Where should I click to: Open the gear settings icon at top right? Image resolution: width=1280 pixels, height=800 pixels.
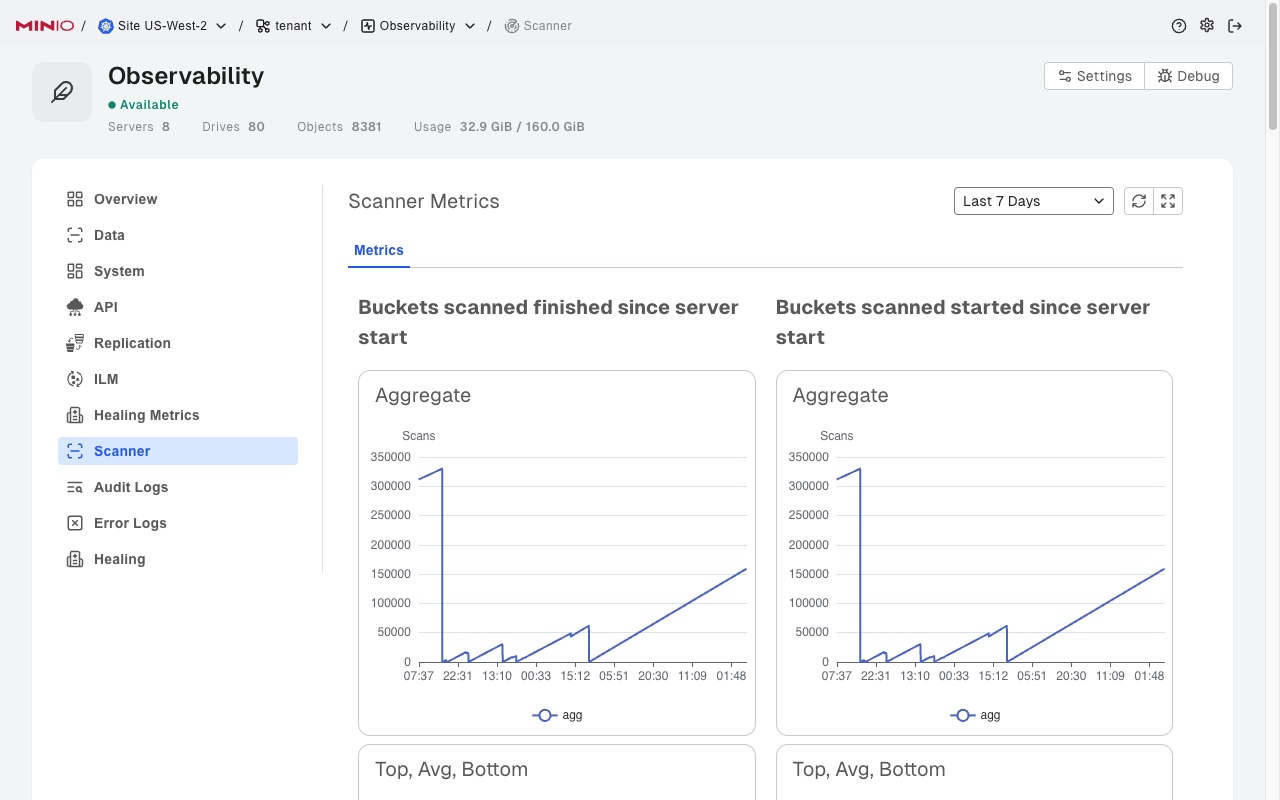click(1207, 26)
